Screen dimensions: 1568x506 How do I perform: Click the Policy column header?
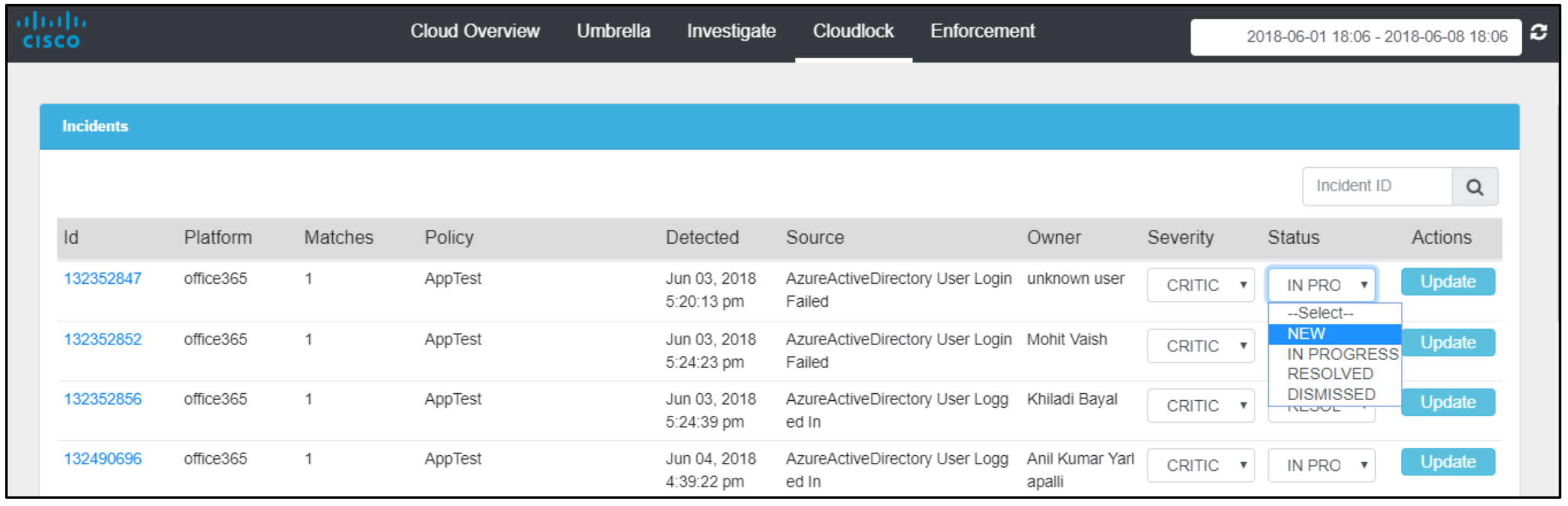coord(449,237)
